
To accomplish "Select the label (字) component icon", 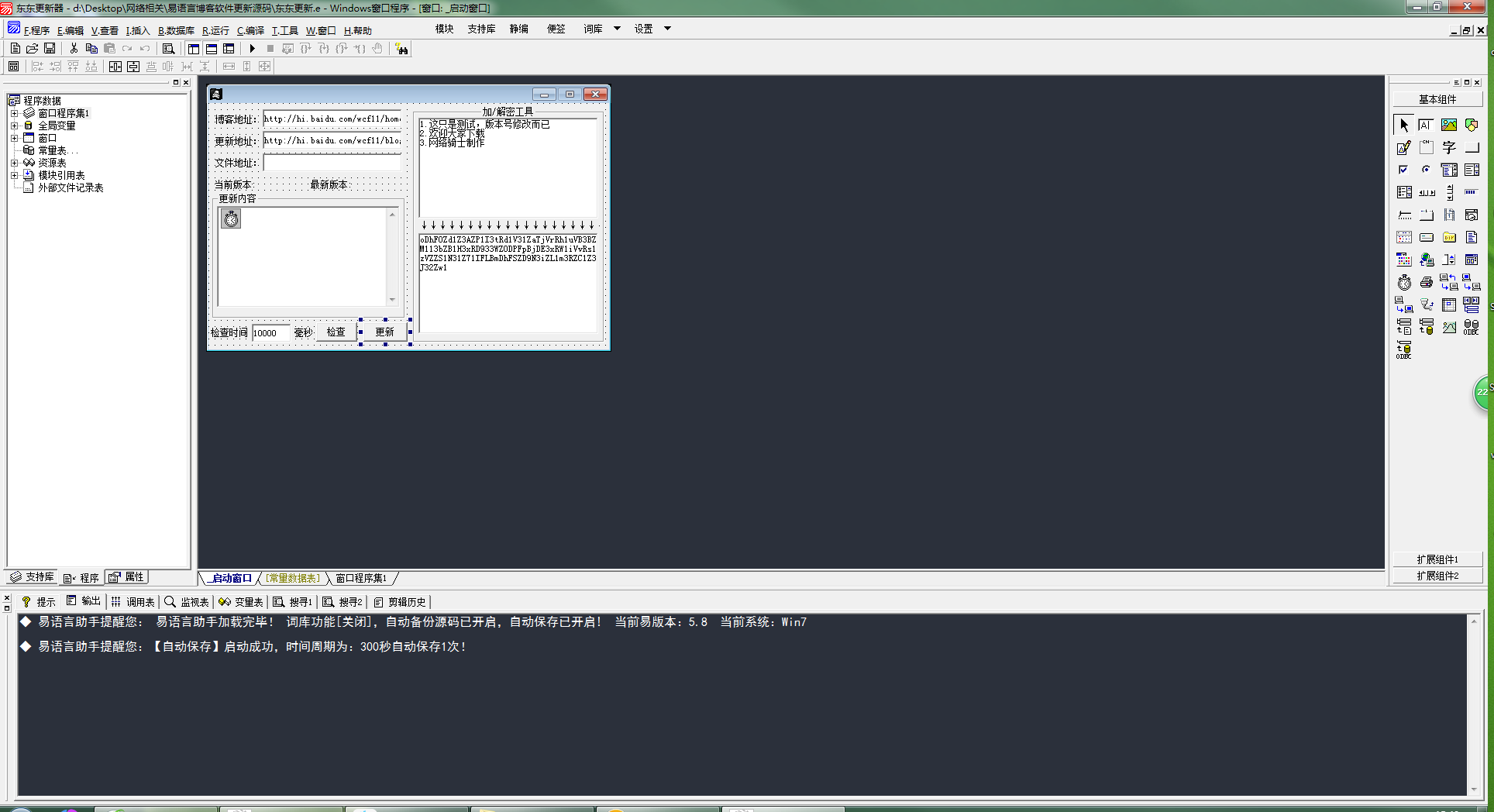I will tap(1449, 147).
